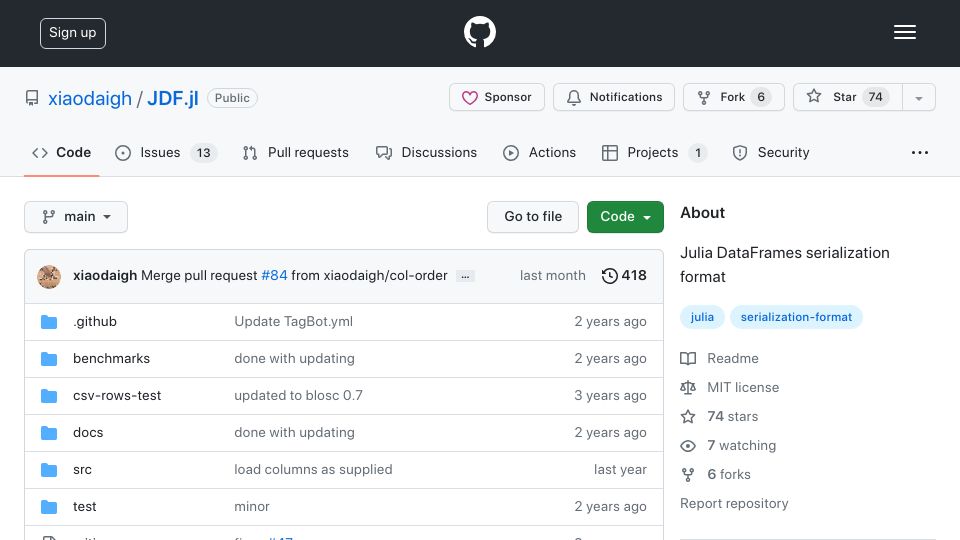Screen dimensions: 960x540
Task: Click the MIT license scale icon
Action: point(688,388)
